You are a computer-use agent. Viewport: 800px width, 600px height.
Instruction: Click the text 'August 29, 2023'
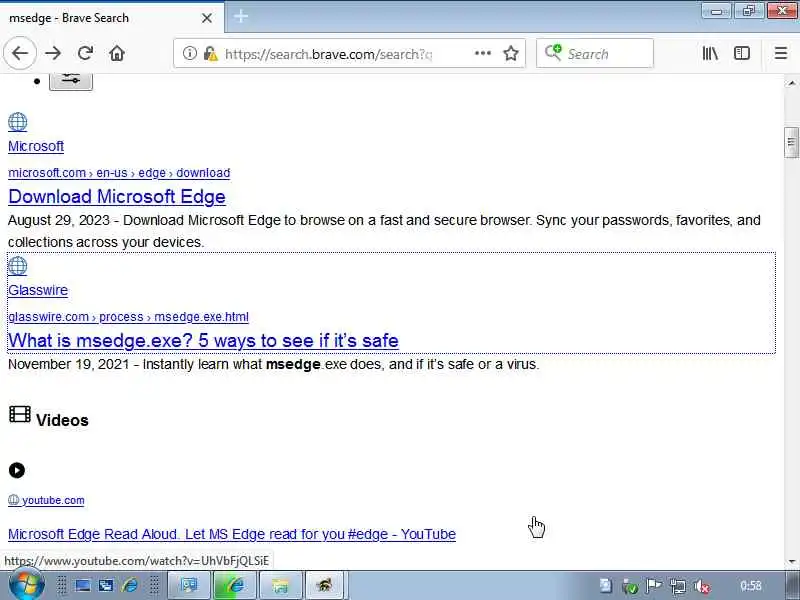(x=59, y=220)
